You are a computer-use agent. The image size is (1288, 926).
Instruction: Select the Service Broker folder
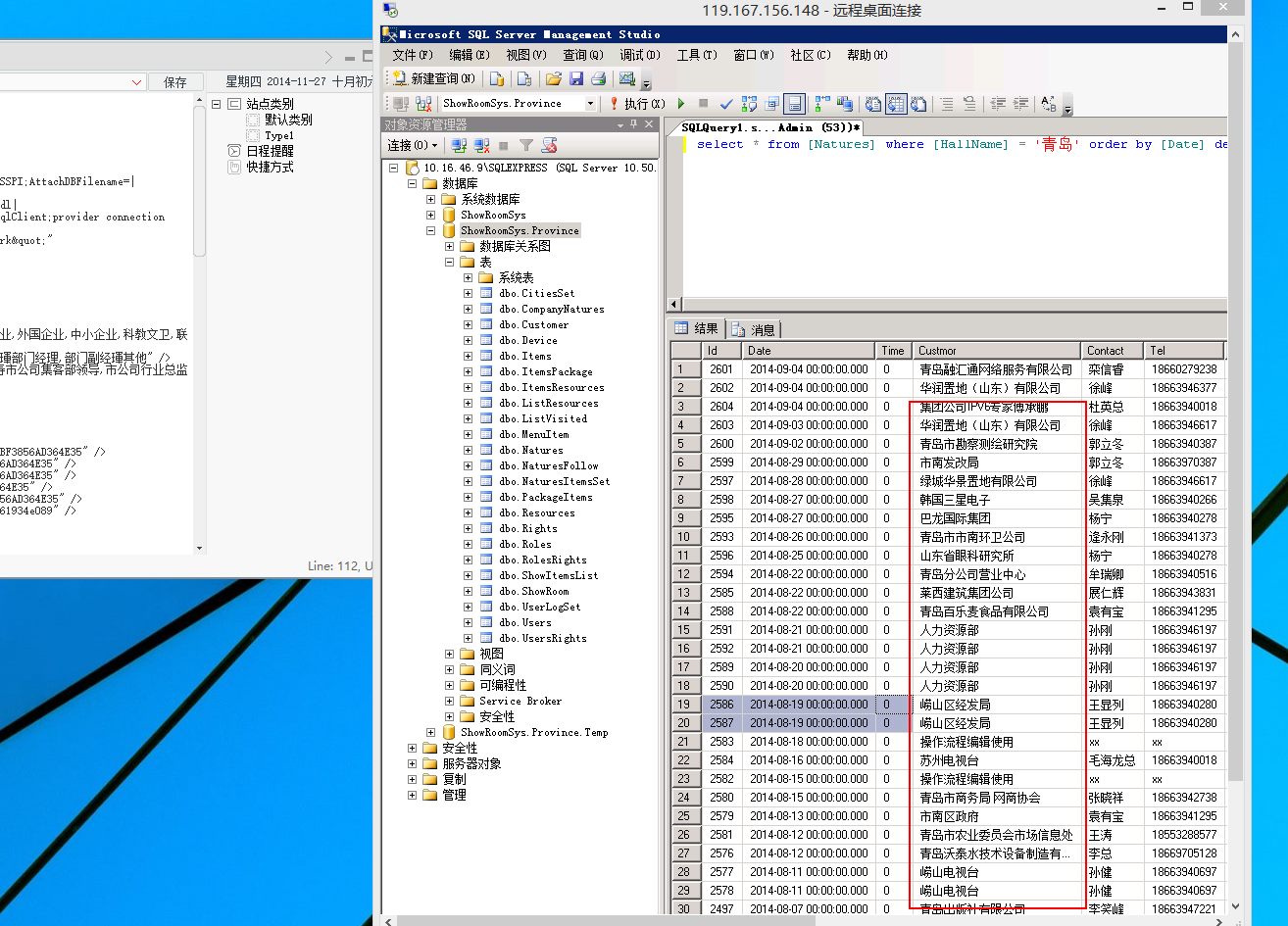520,701
